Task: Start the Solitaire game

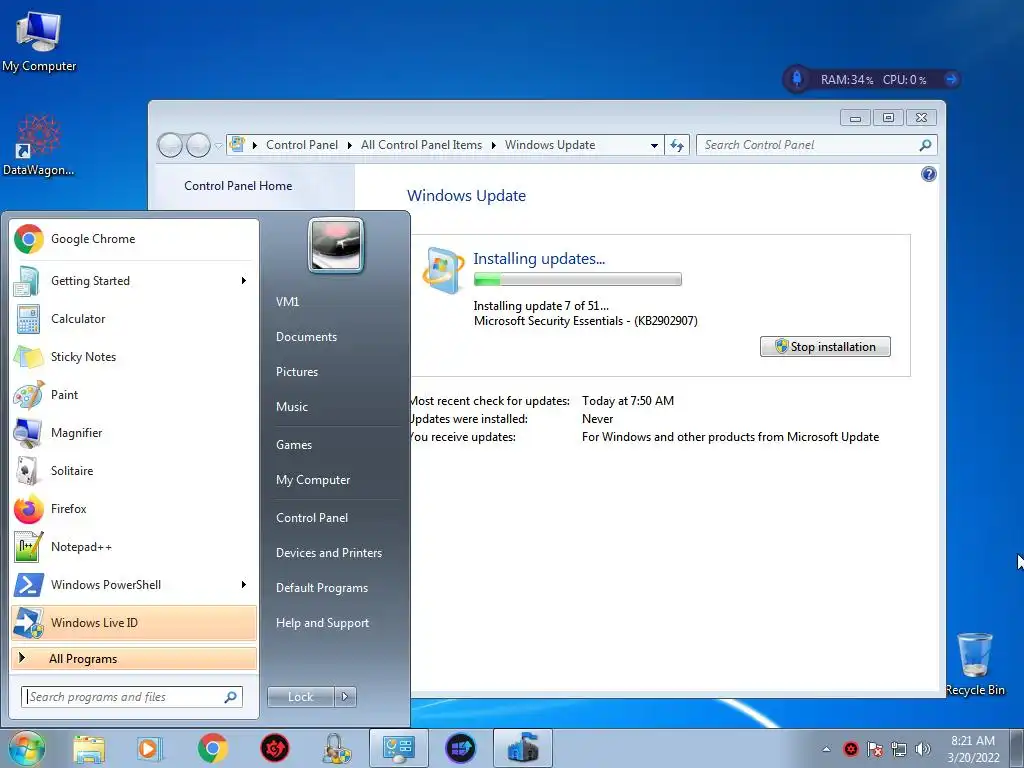Action: point(134,470)
